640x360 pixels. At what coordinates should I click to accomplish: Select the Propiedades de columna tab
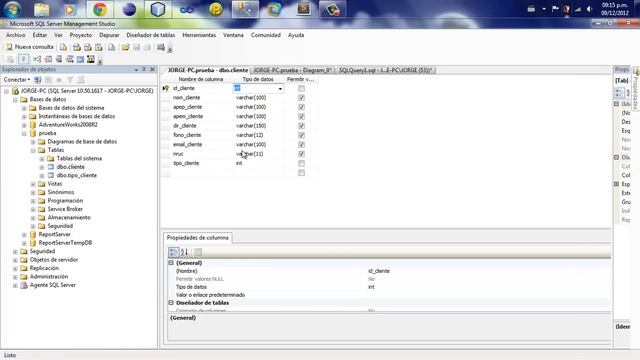coord(198,238)
